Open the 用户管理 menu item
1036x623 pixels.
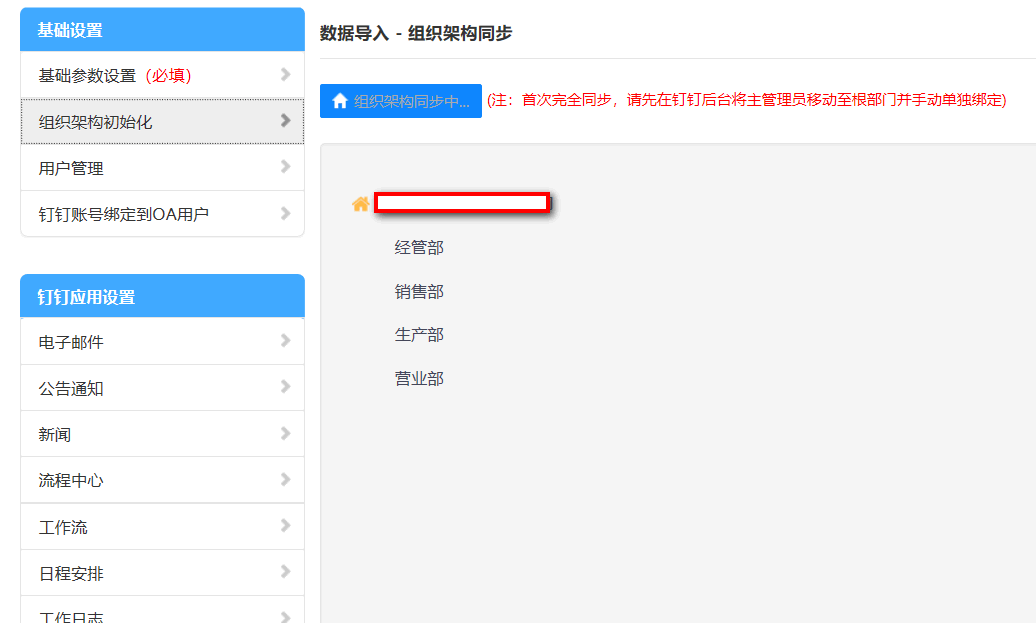coord(71,168)
